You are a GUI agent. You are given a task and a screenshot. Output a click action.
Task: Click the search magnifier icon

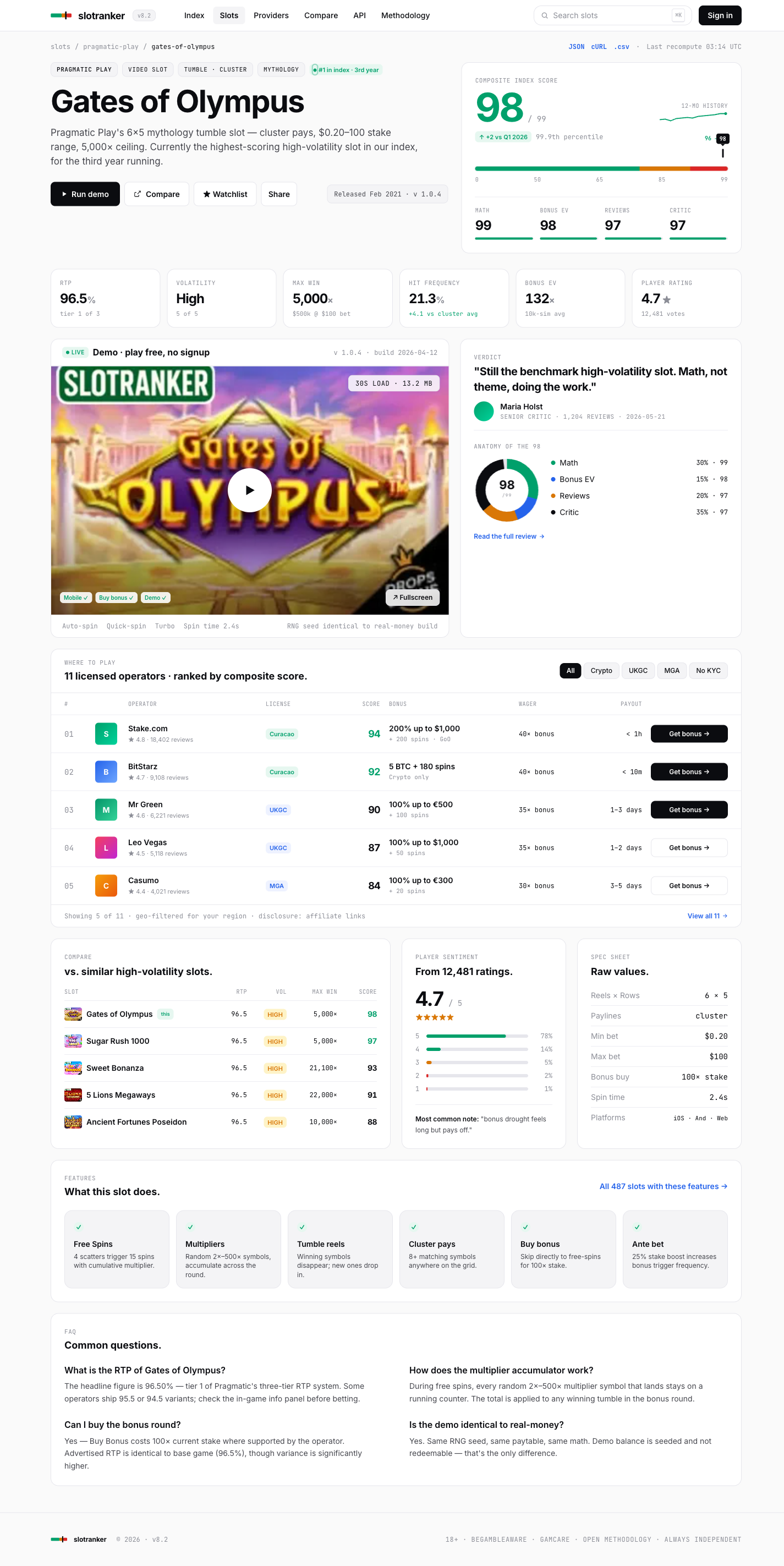(x=545, y=16)
